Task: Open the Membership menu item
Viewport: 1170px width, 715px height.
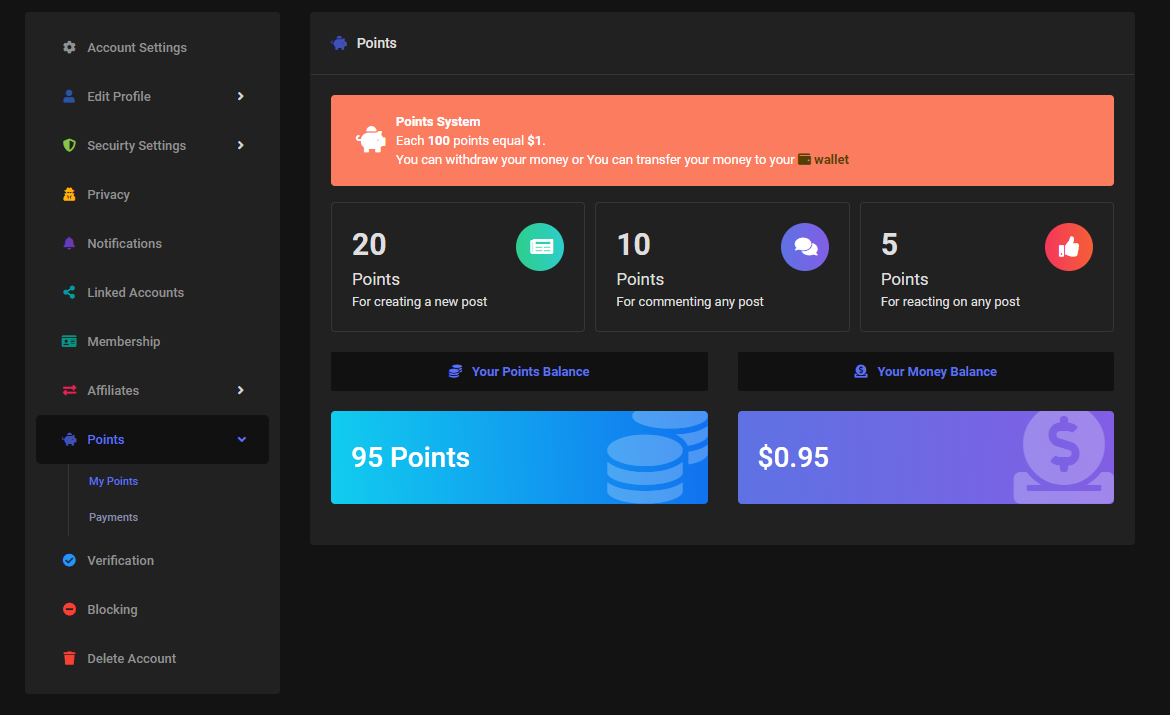Action: pyautogui.click(x=152, y=341)
